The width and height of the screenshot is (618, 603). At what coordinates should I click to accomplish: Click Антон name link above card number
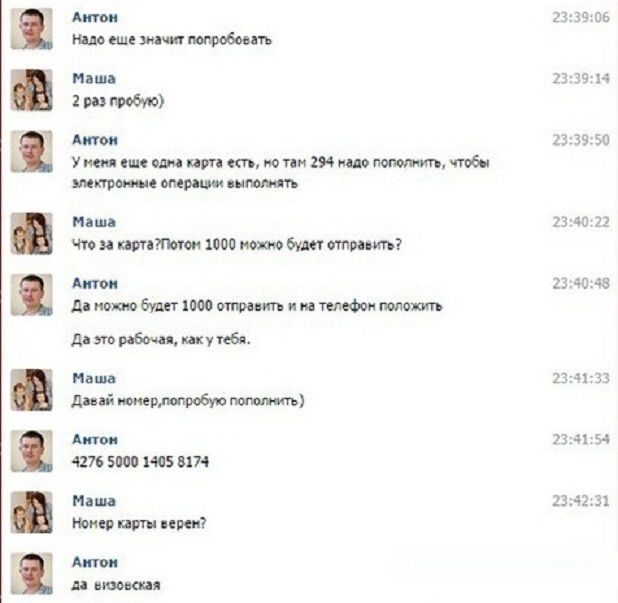click(x=95, y=439)
